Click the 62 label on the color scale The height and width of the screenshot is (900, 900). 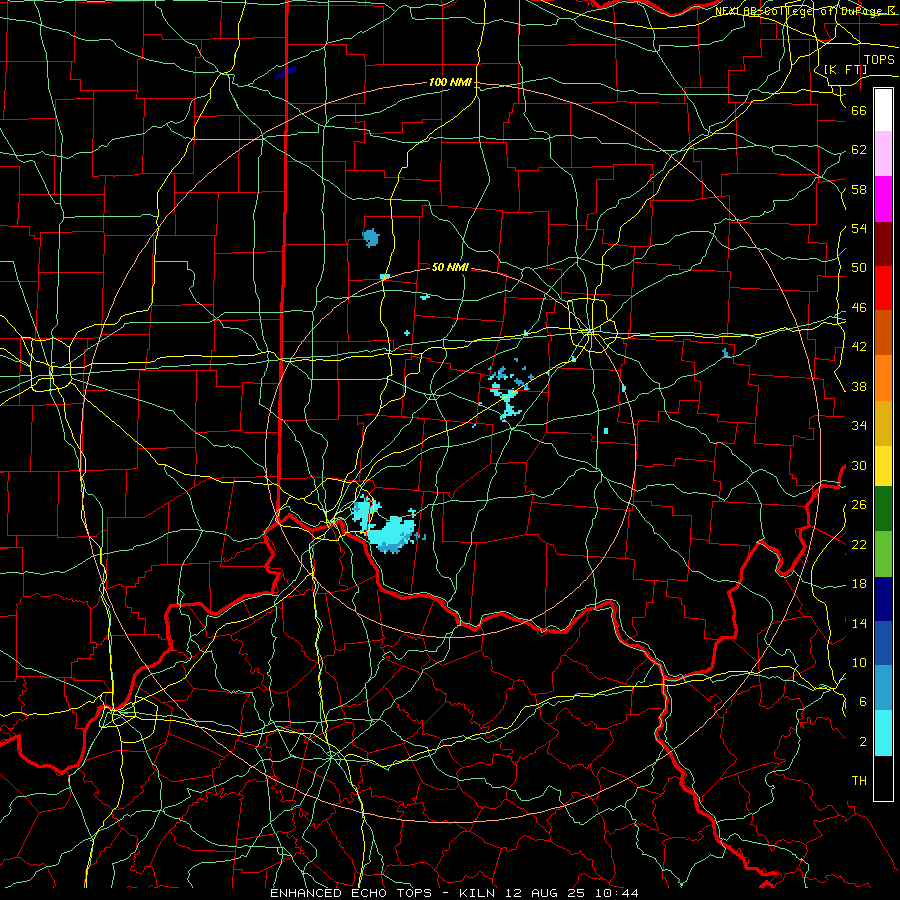tap(859, 150)
